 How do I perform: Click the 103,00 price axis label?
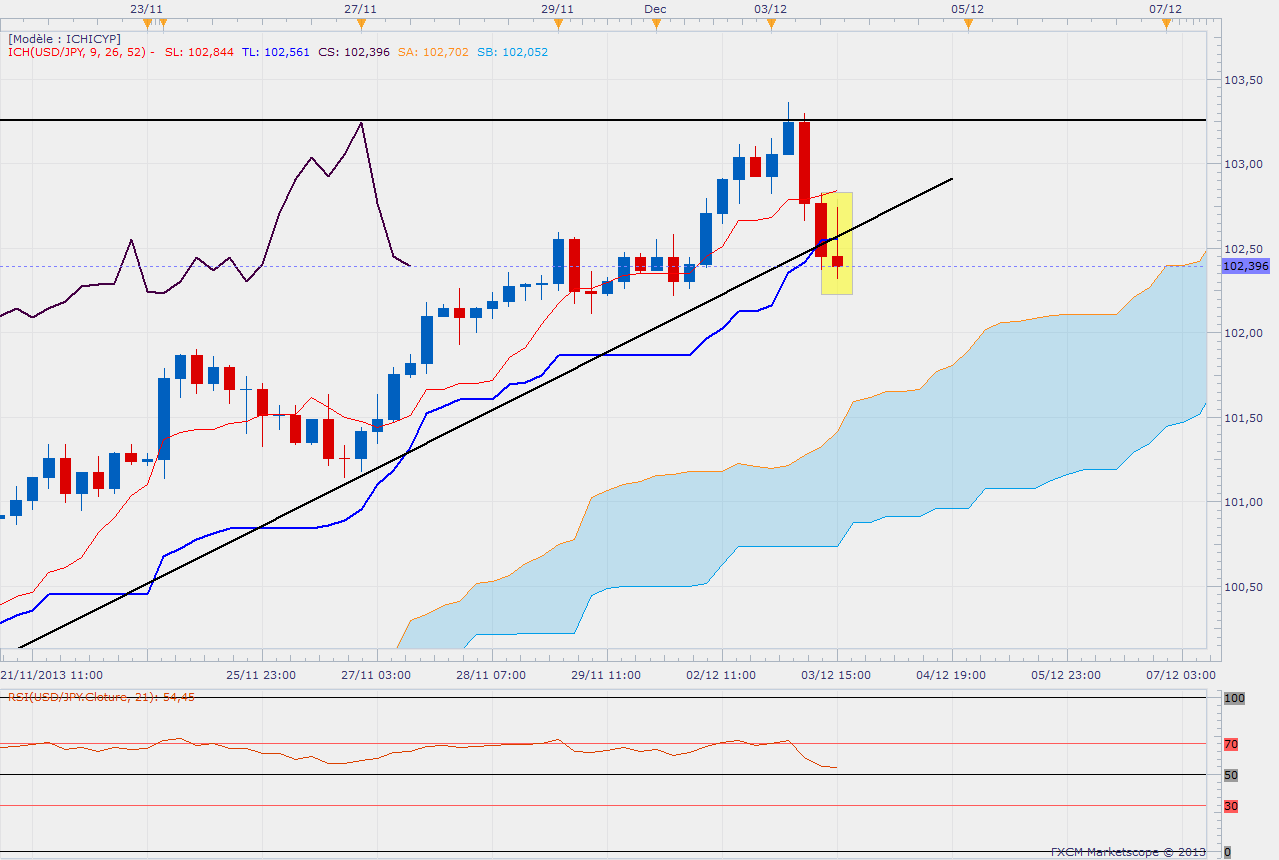tap(1244, 164)
